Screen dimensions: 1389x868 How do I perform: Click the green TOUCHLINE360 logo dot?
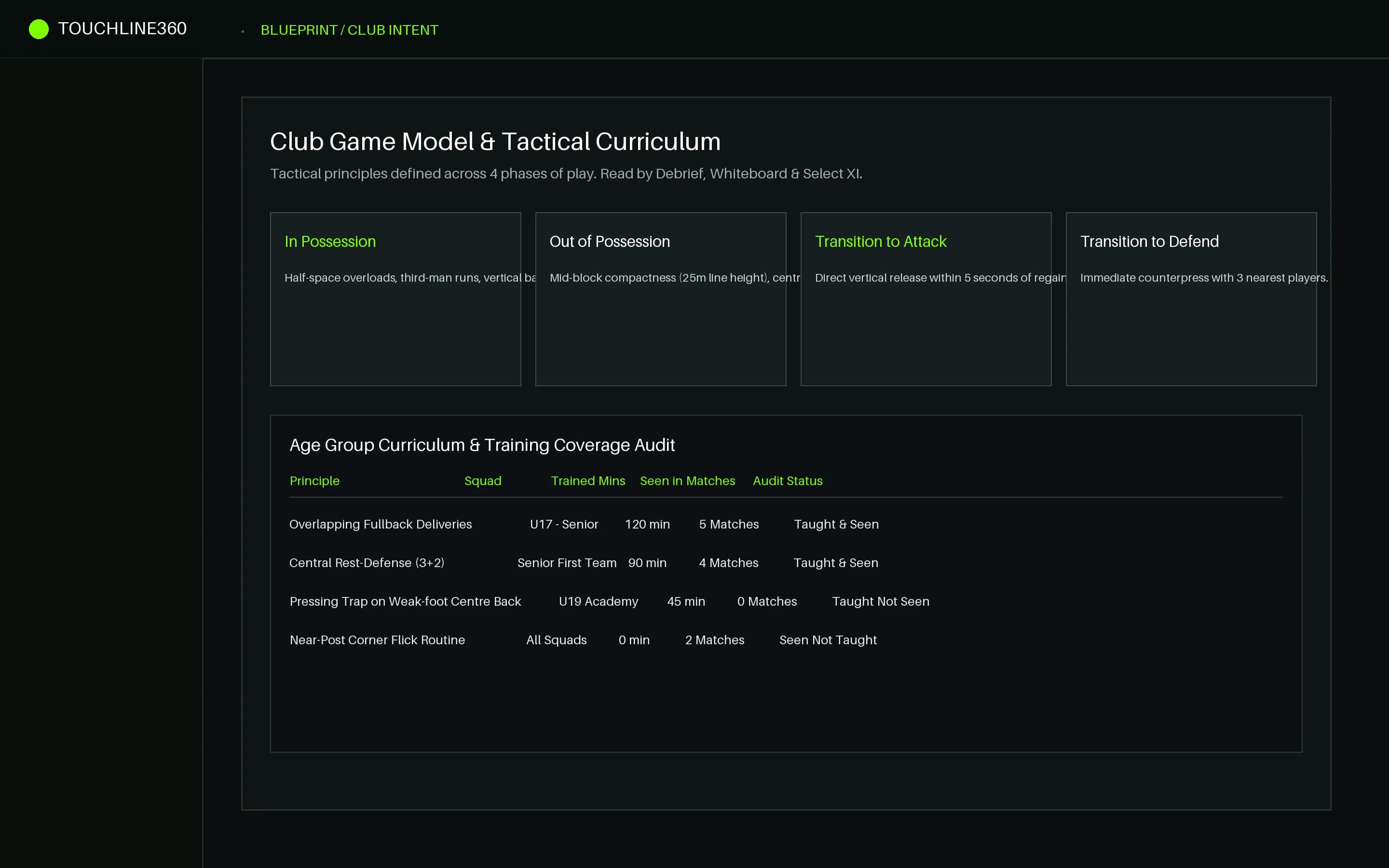tap(39, 29)
